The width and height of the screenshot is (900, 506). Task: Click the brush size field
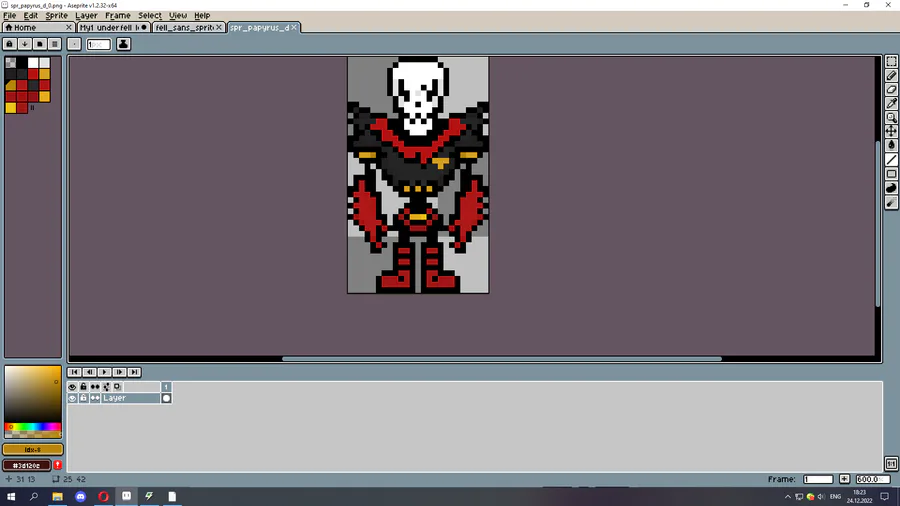click(x=98, y=44)
